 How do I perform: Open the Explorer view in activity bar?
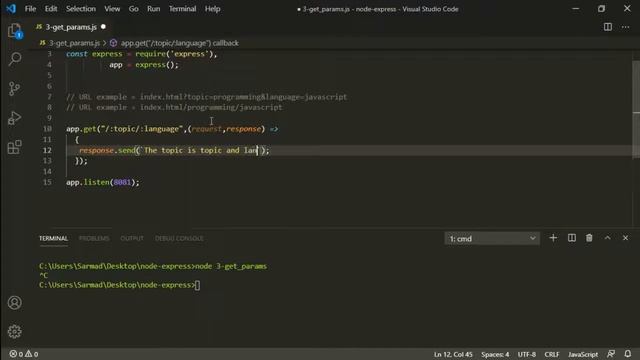15,31
